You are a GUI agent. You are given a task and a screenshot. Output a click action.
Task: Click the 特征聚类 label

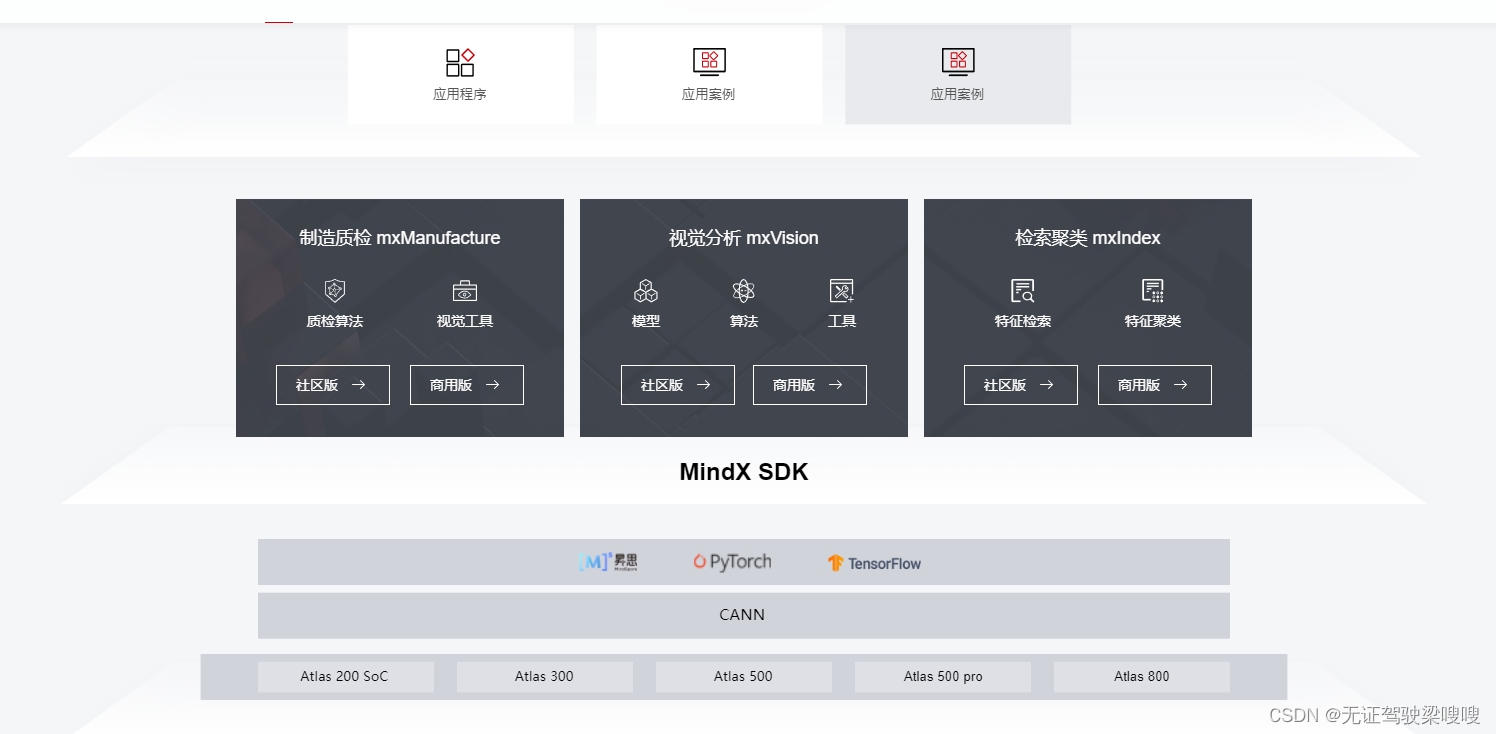(x=1153, y=322)
